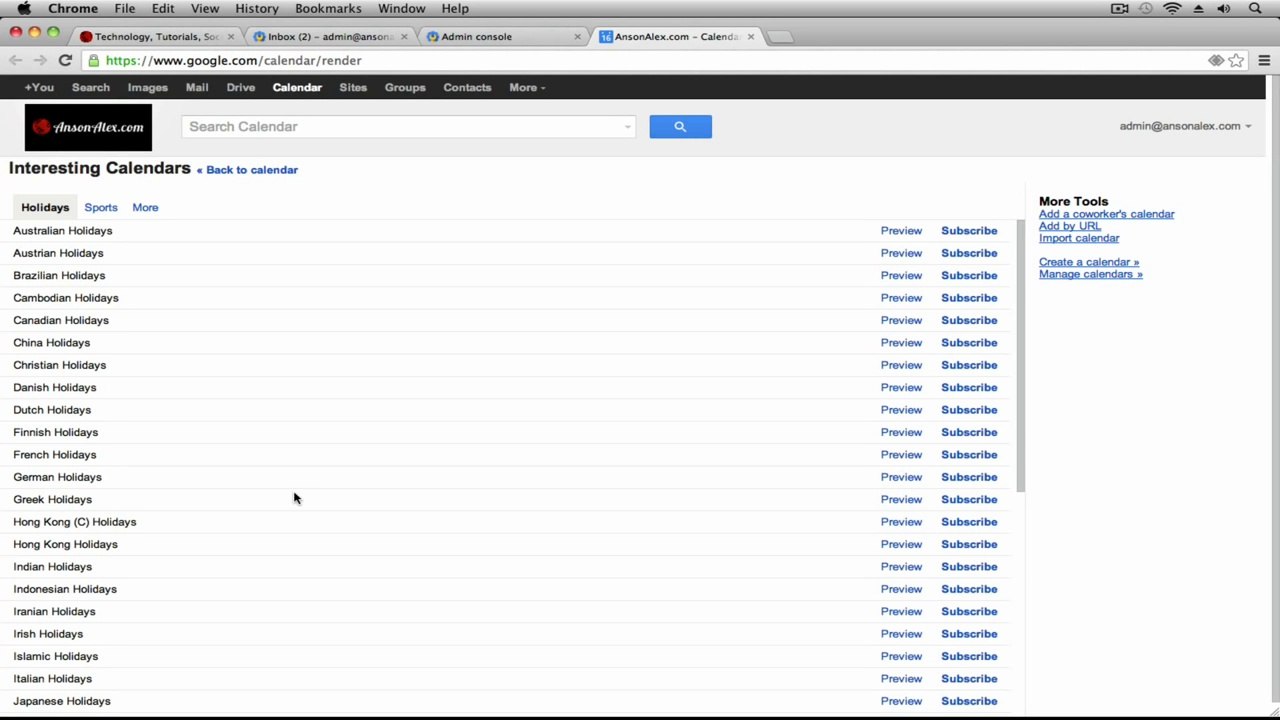Open the Bookmarks menu
The image size is (1280, 720).
pos(328,8)
